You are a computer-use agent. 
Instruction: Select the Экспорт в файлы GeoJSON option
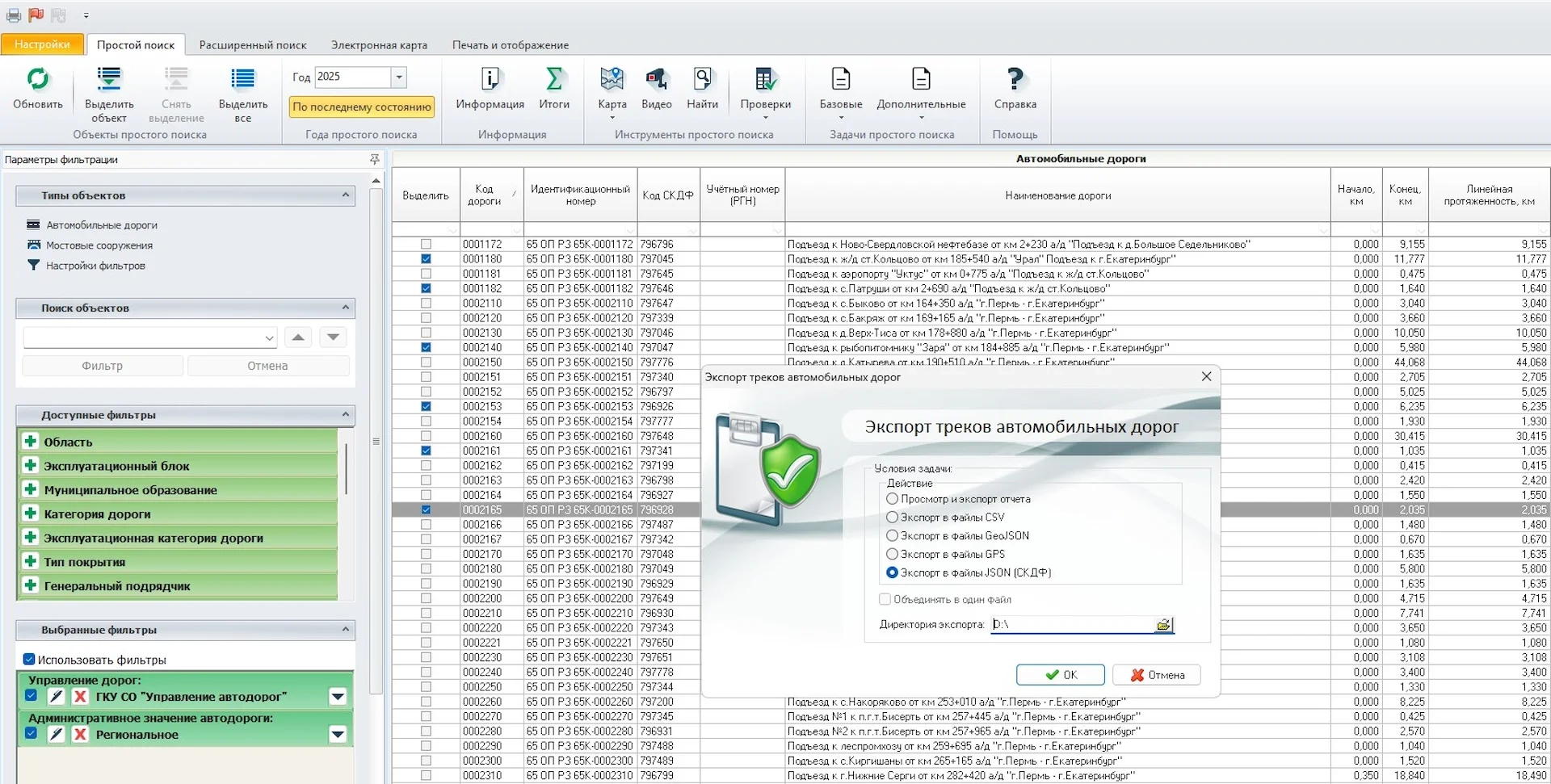(x=893, y=535)
